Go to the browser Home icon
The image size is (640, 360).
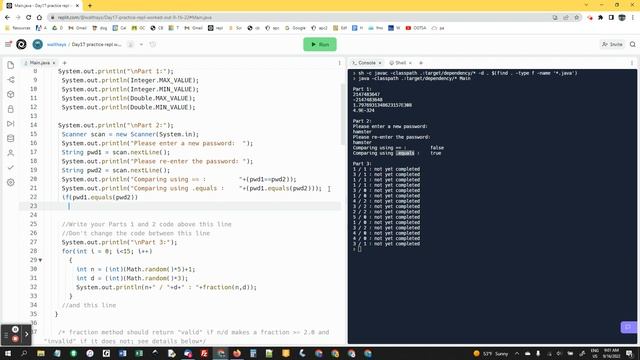(39, 18)
